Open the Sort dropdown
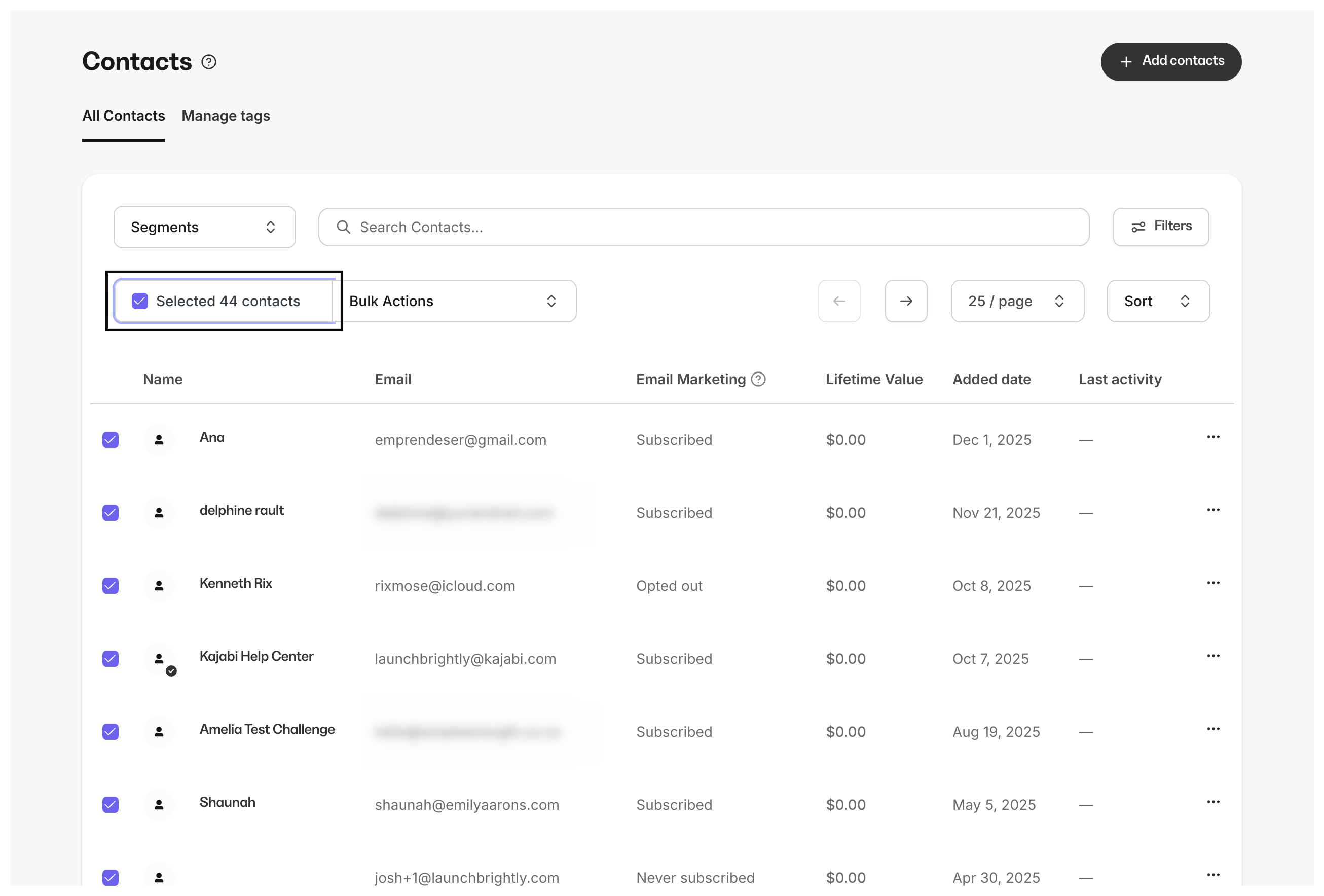 [x=1158, y=301]
